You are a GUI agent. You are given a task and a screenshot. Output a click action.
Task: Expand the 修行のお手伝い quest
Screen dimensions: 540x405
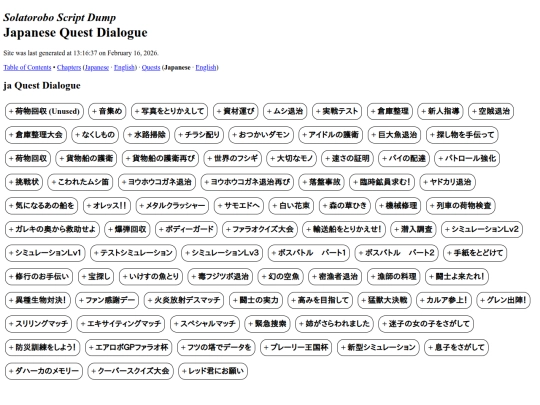tap(39, 276)
